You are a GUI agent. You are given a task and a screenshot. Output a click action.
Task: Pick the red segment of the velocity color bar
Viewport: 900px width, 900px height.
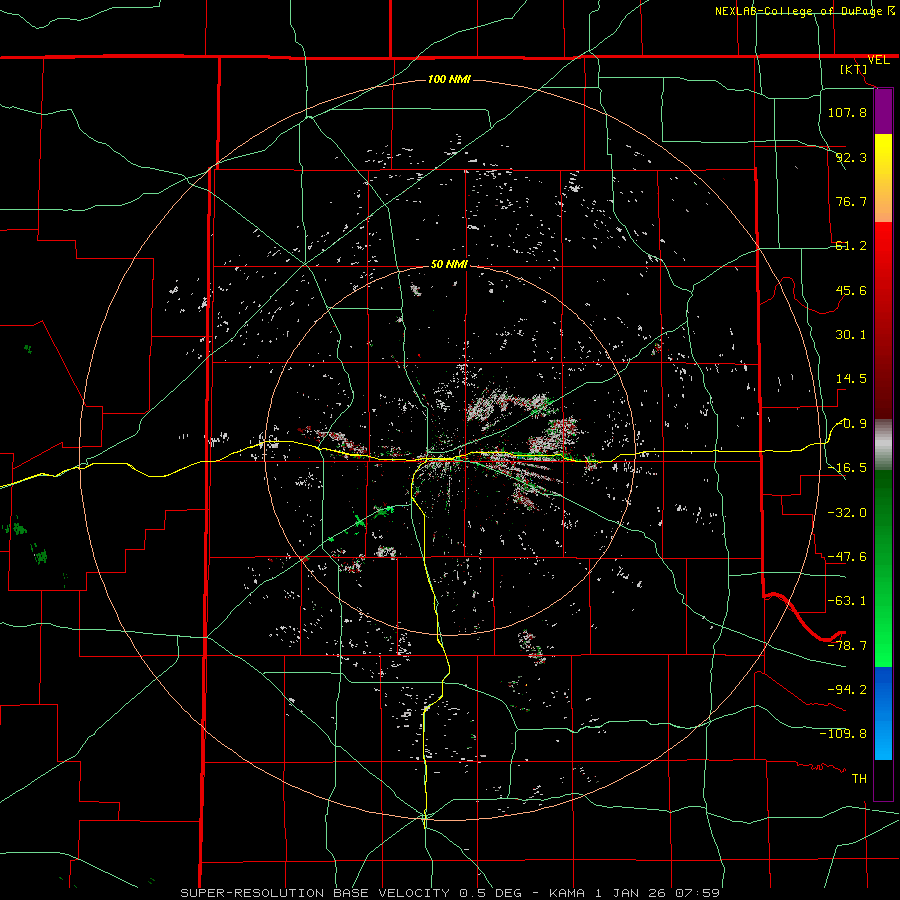(x=883, y=320)
